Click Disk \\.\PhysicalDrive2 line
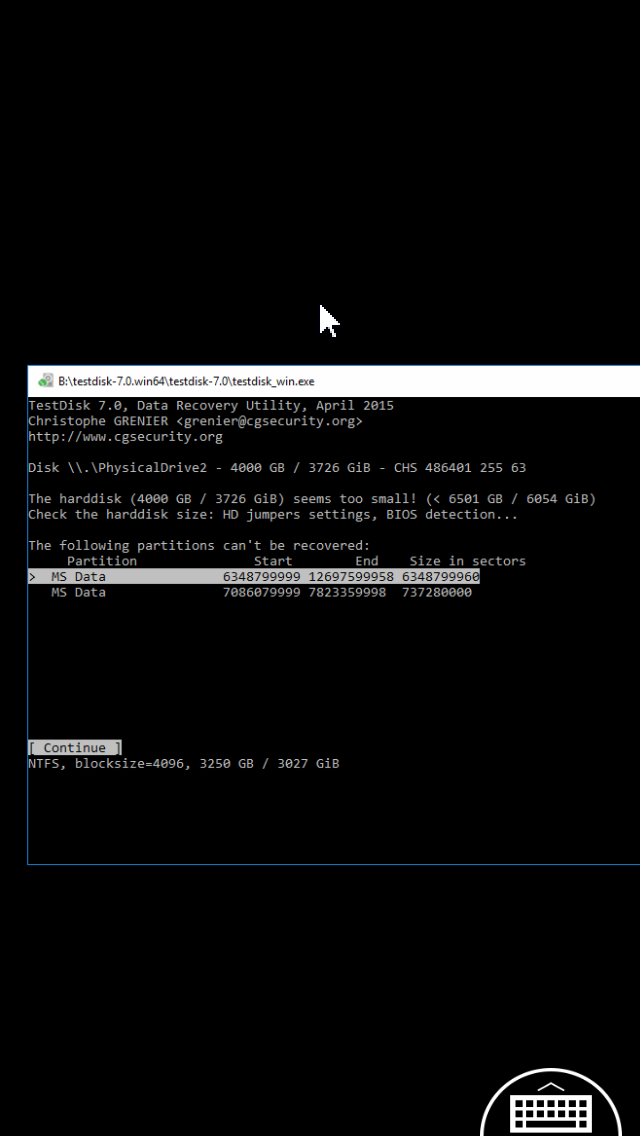 click(277, 468)
